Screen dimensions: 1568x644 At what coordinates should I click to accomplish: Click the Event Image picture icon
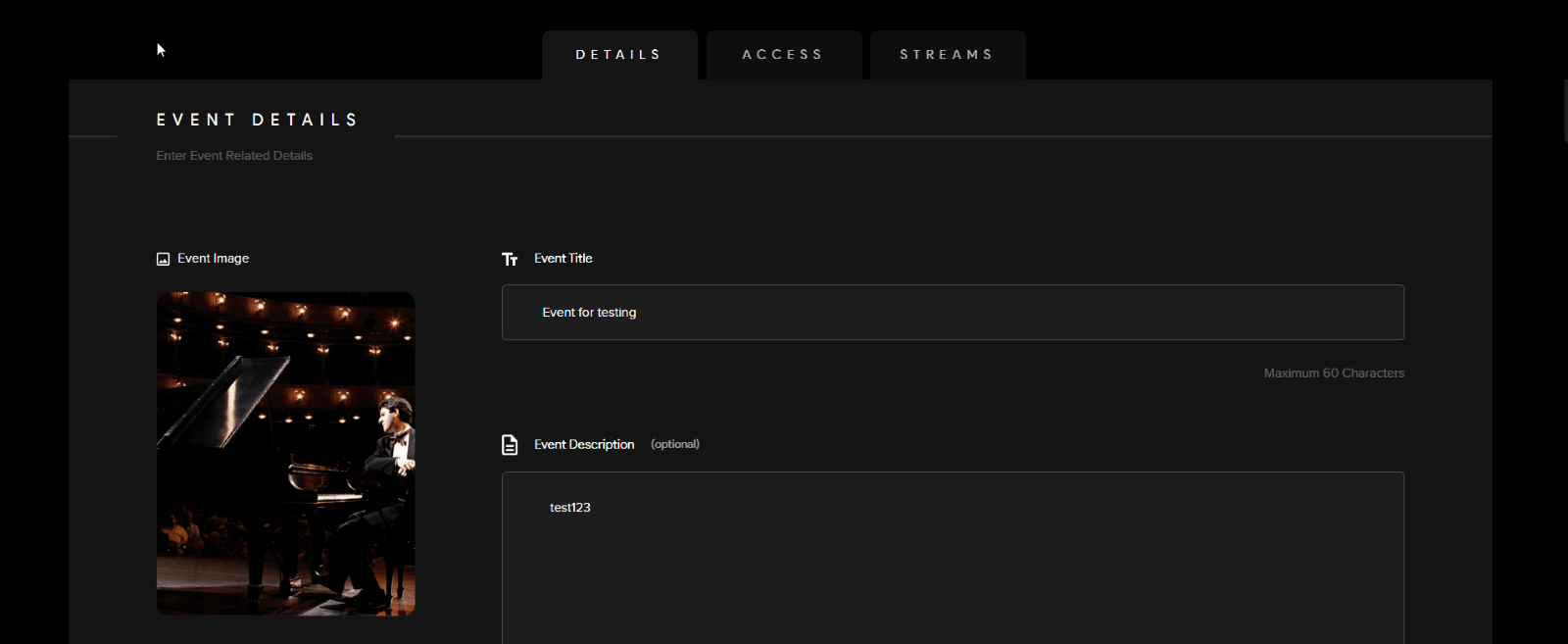(x=163, y=259)
